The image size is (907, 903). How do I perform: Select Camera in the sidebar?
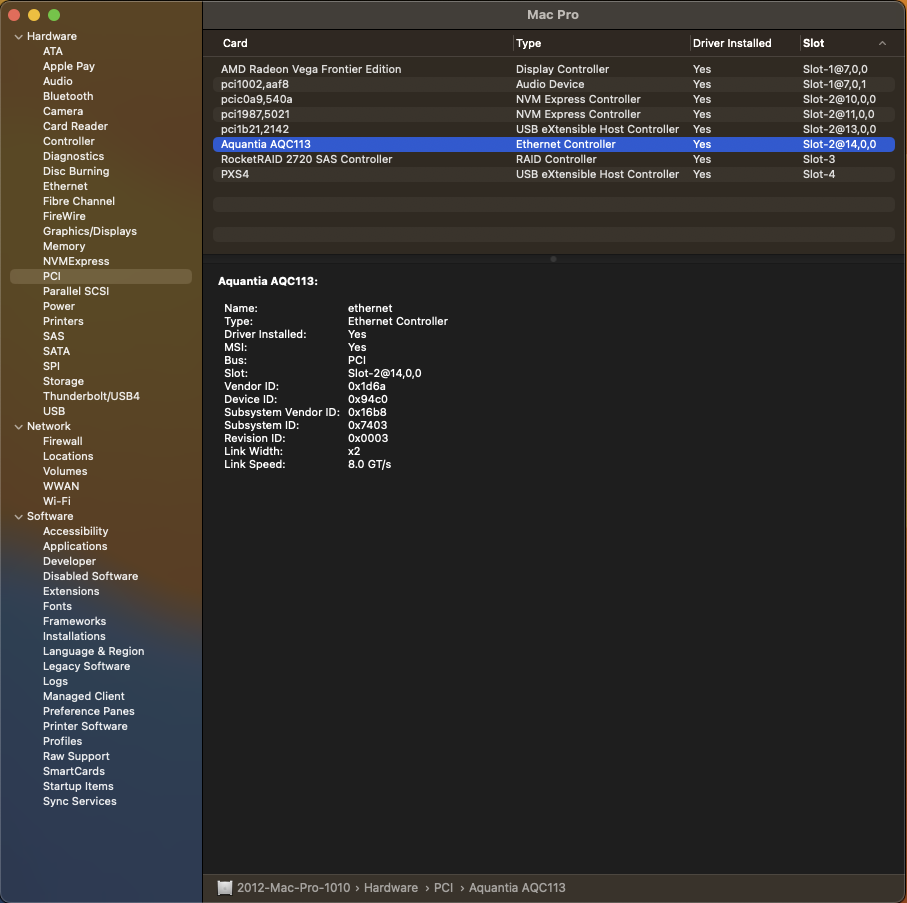point(63,112)
